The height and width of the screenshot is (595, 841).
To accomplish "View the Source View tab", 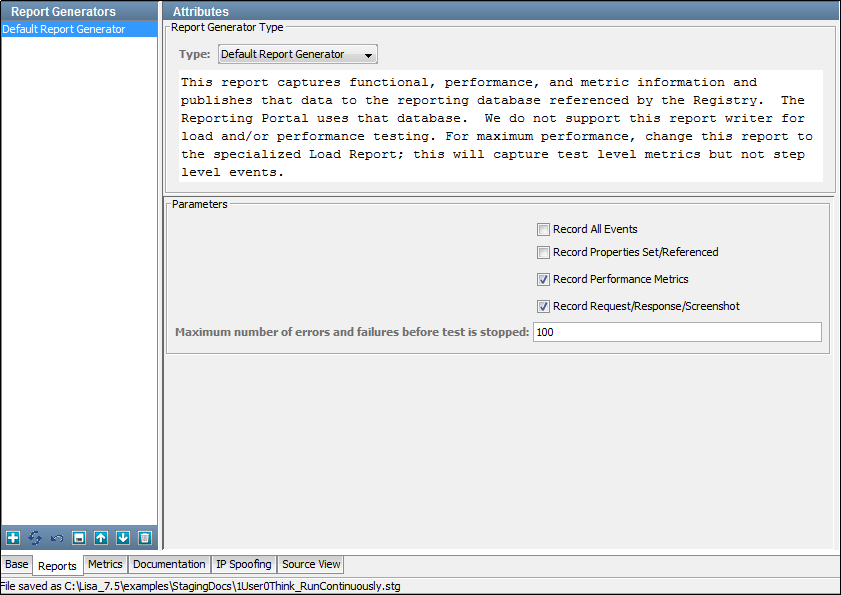I will [x=310, y=564].
